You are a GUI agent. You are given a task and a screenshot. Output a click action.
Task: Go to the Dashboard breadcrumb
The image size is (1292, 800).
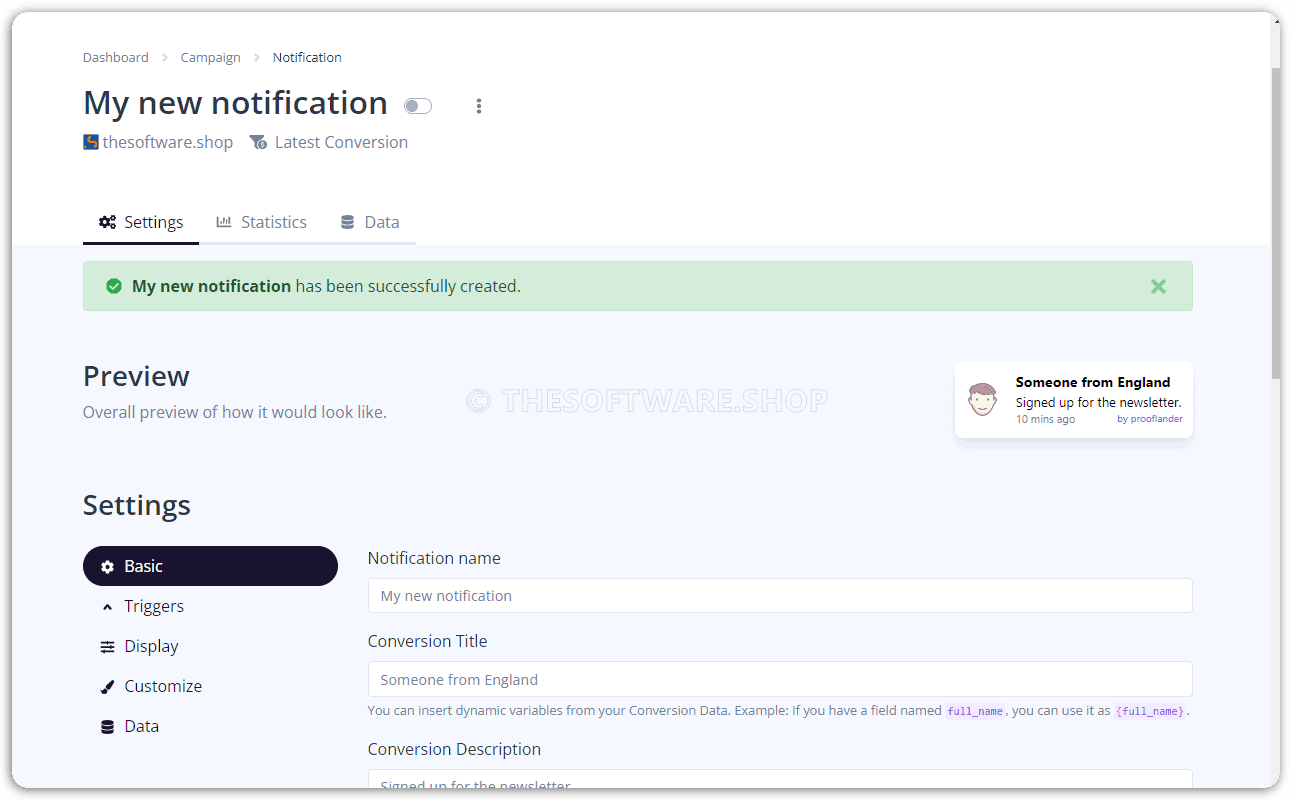tap(116, 57)
